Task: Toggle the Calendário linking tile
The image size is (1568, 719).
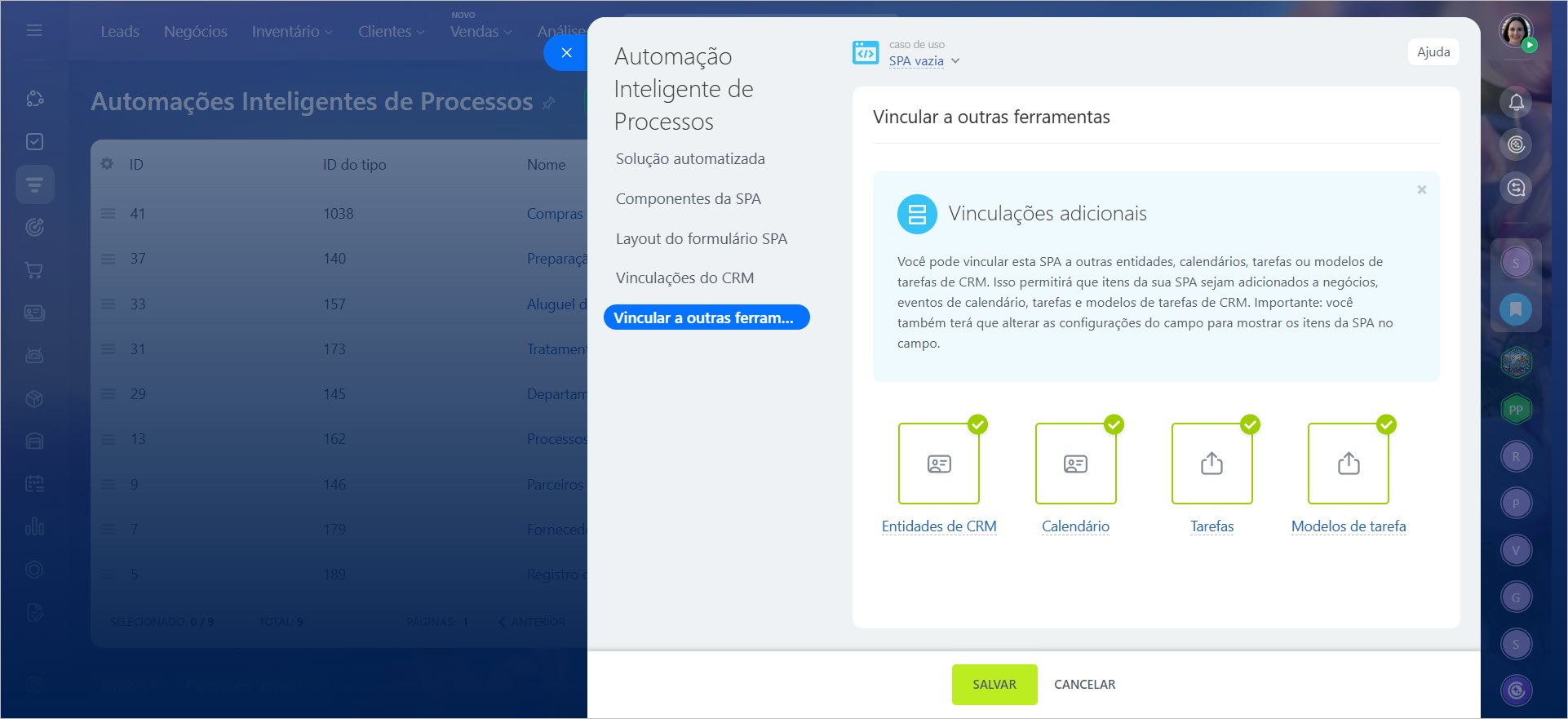Action: coord(1075,464)
